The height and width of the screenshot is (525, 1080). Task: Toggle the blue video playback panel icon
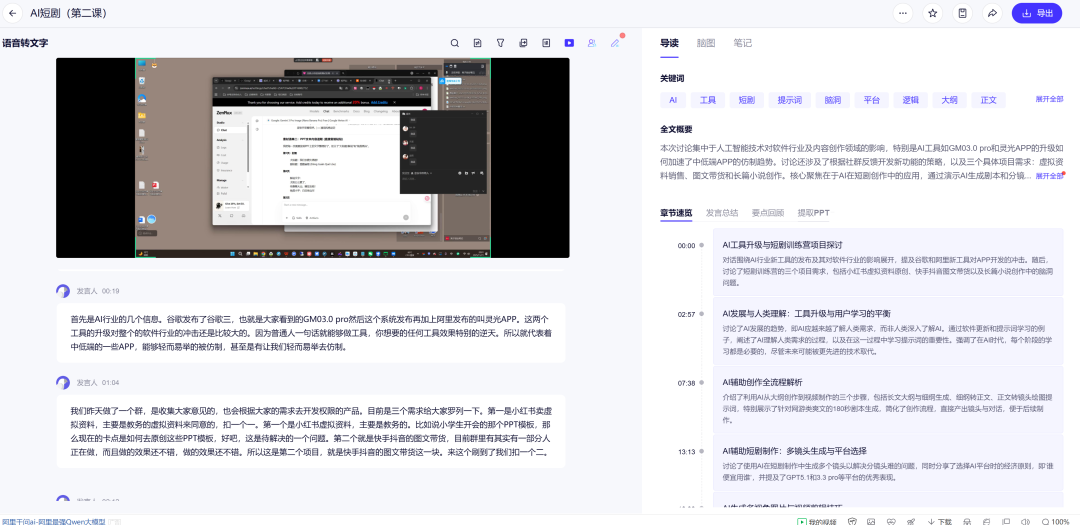tap(569, 43)
